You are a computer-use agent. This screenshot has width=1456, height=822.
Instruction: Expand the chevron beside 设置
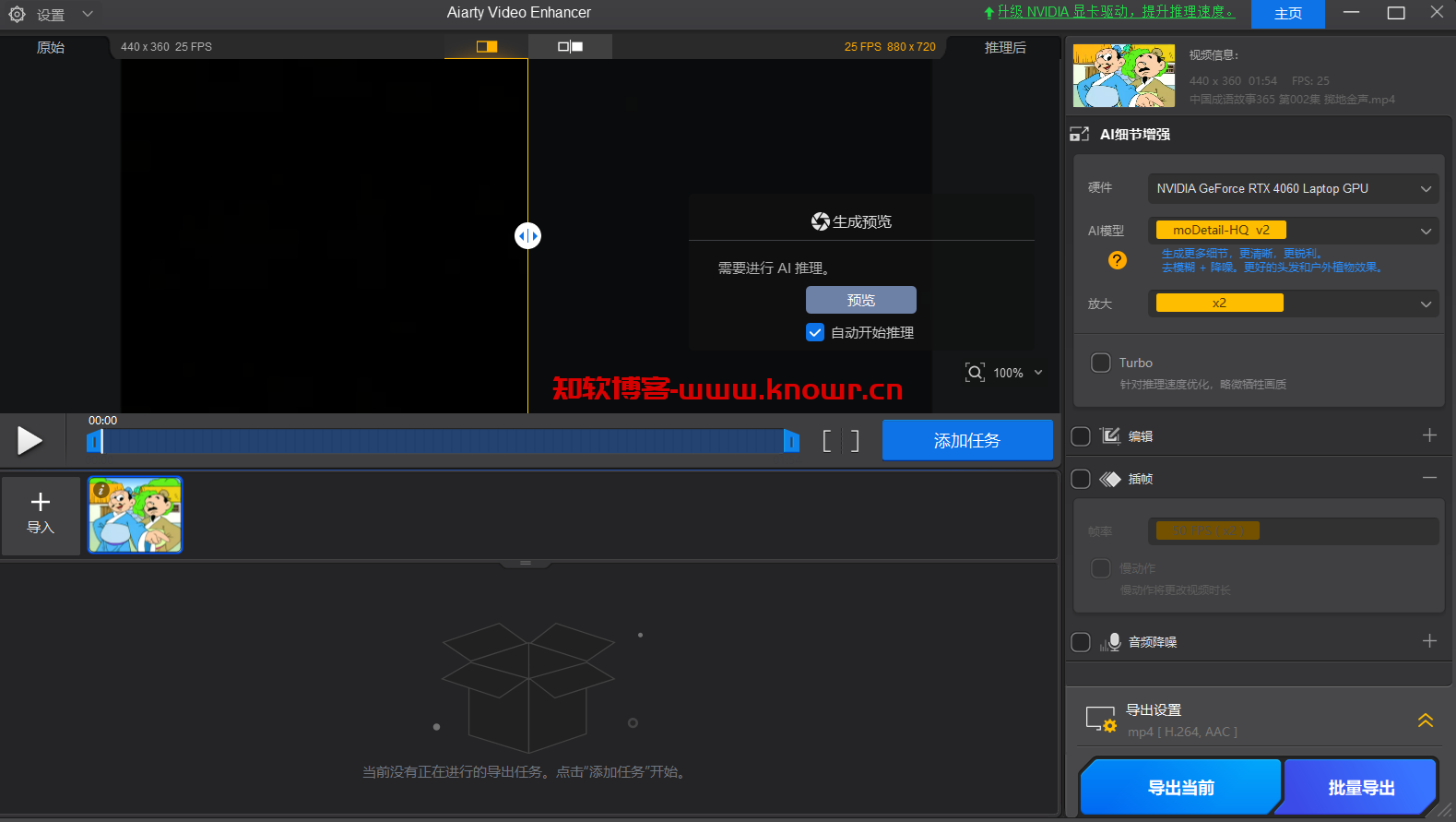click(88, 14)
